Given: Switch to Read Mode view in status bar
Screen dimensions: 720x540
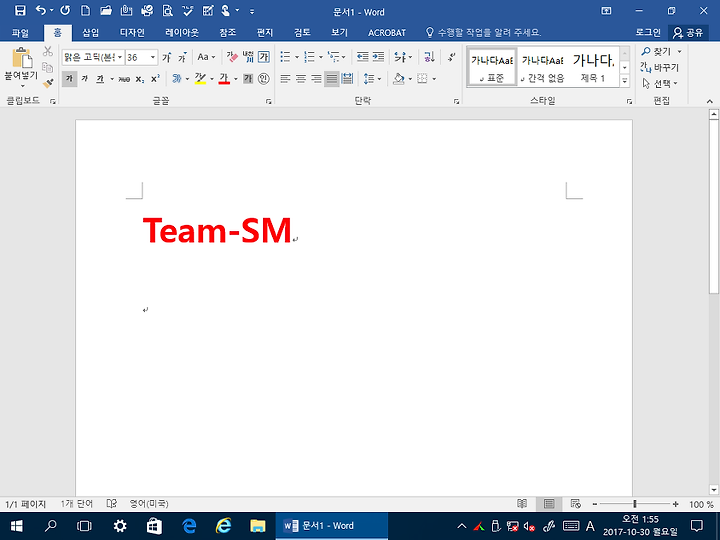Looking at the screenshot, I should 522,504.
